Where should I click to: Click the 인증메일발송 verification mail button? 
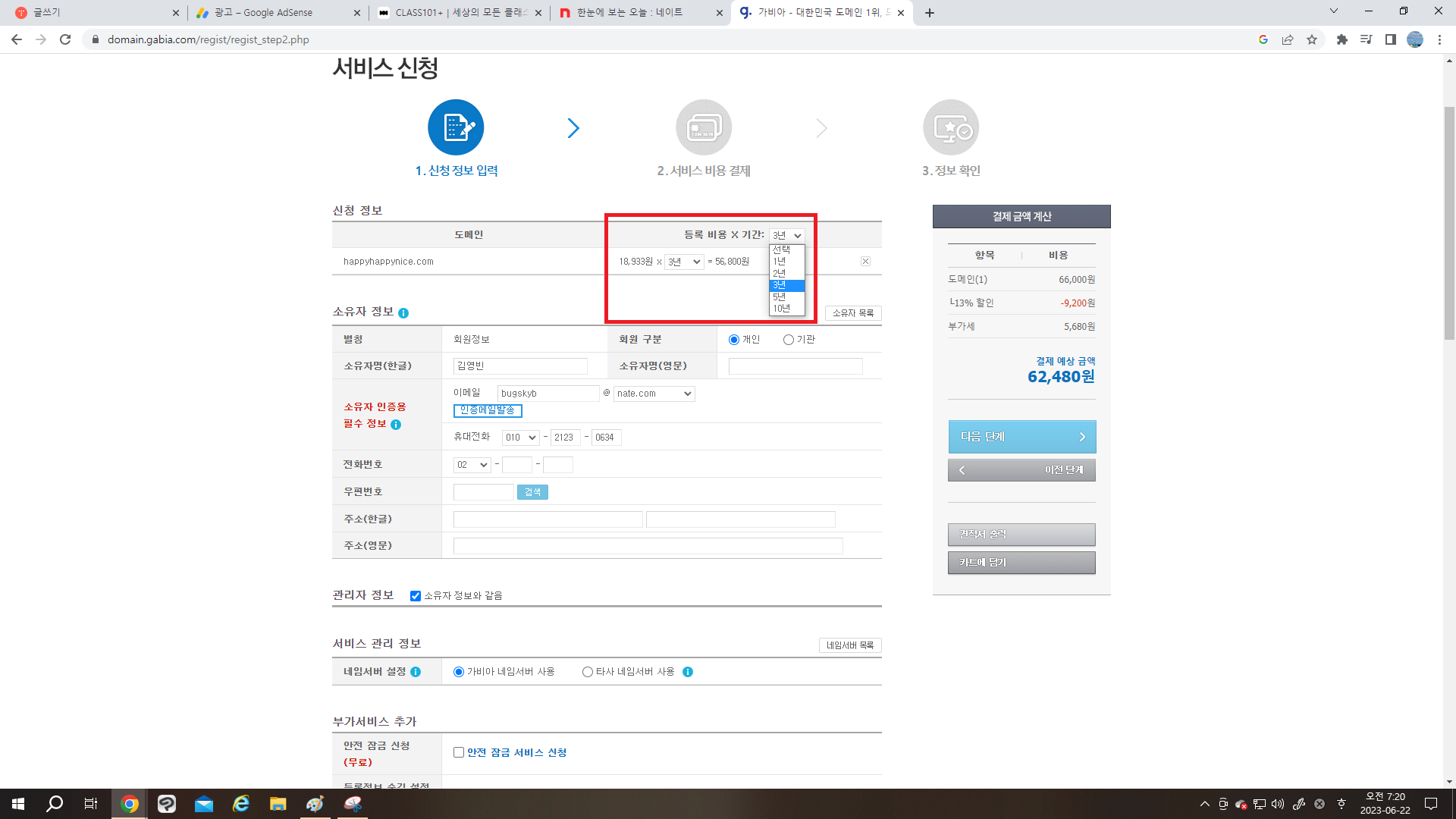tap(488, 410)
